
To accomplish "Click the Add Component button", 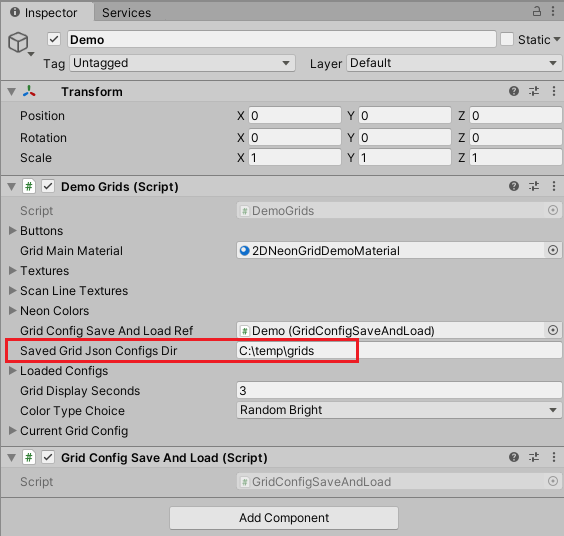I will pos(284,518).
